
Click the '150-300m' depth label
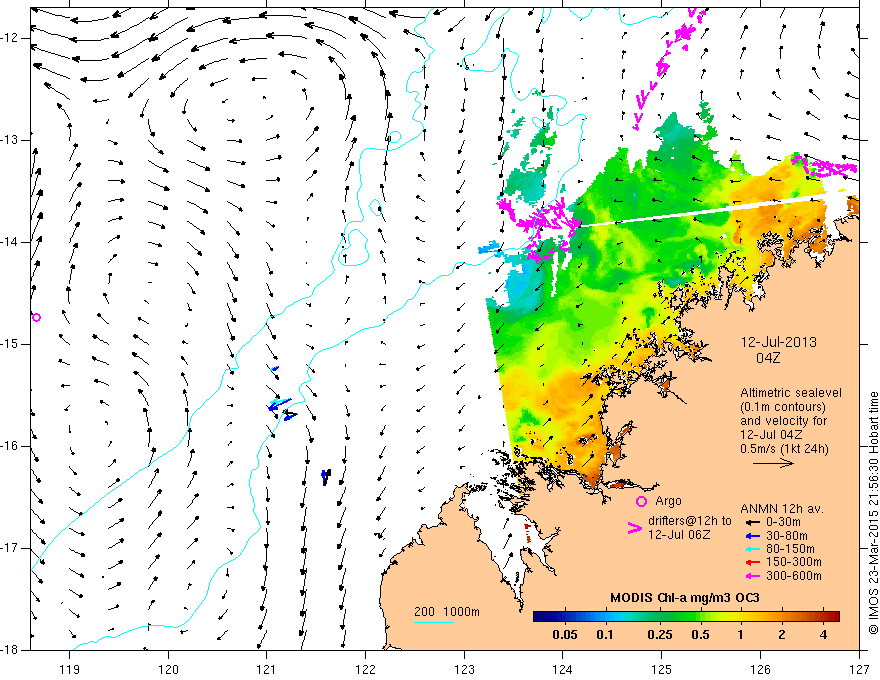click(794, 562)
